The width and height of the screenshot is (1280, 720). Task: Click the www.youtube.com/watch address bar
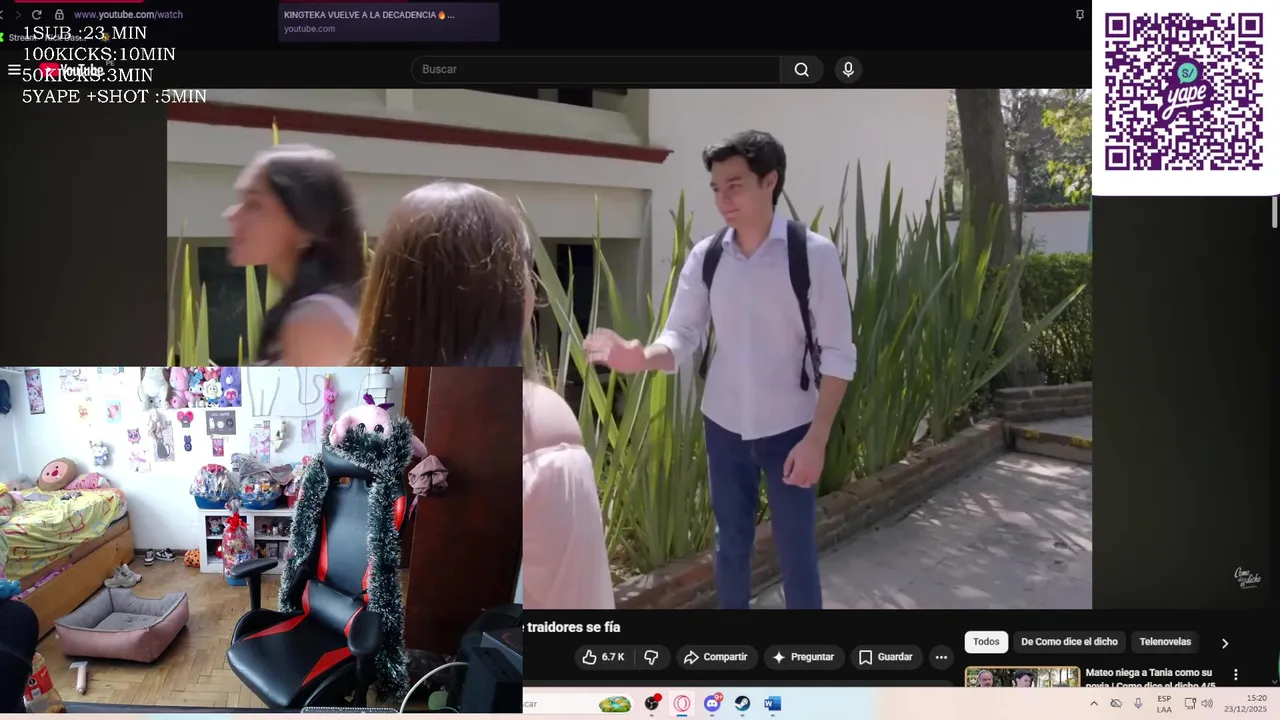click(128, 15)
